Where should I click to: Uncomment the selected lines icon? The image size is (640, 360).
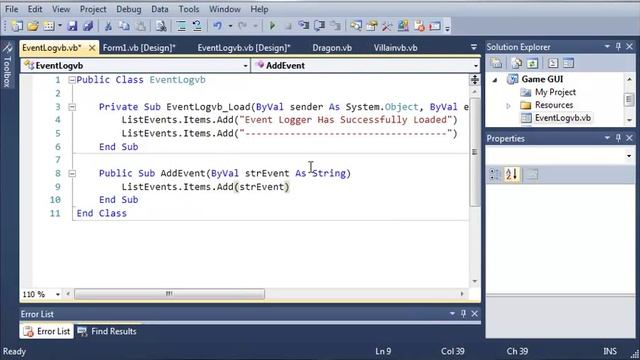point(197,26)
